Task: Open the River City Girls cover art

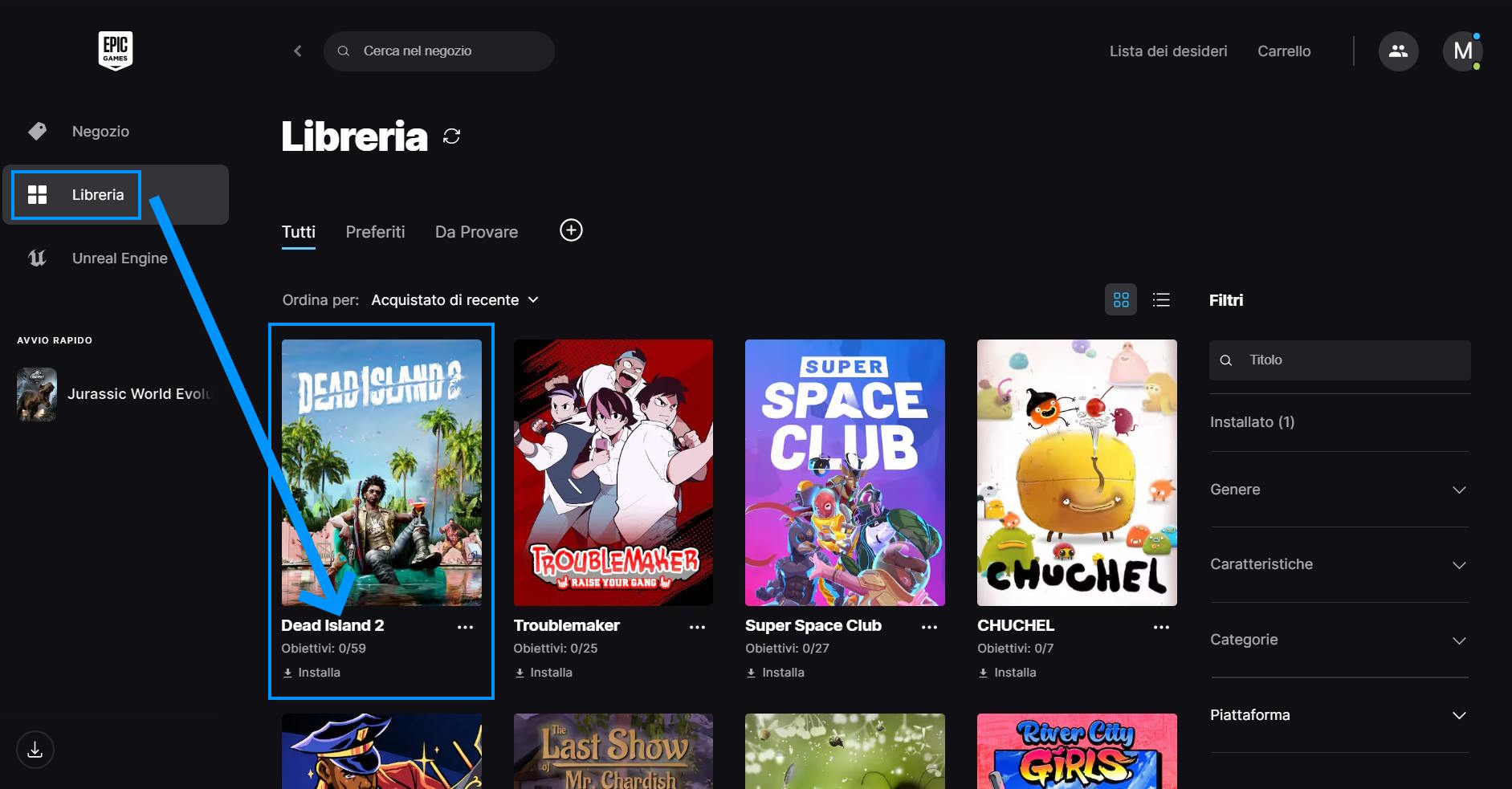Action: pyautogui.click(x=1077, y=751)
